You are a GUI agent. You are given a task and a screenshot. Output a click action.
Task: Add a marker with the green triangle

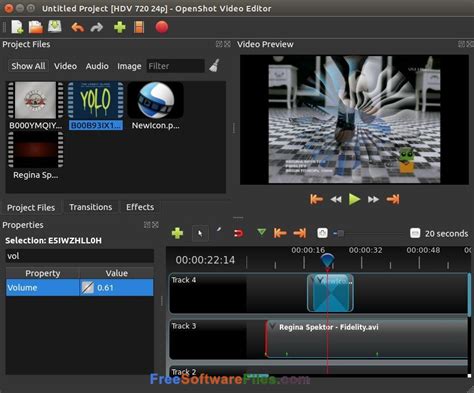point(262,232)
